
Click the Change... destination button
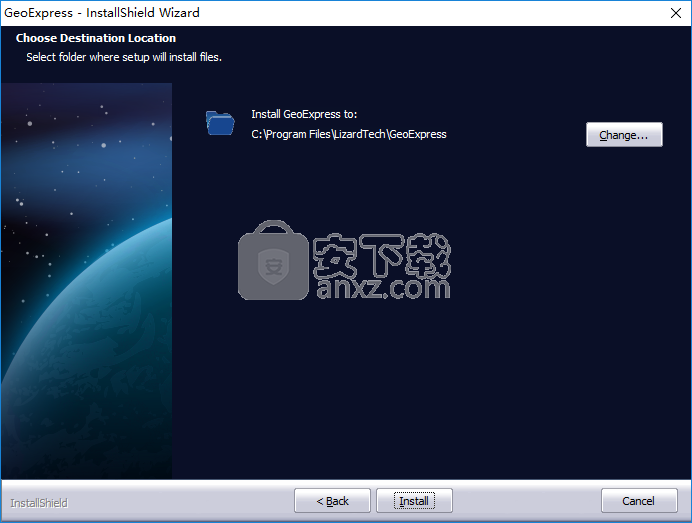click(x=624, y=135)
